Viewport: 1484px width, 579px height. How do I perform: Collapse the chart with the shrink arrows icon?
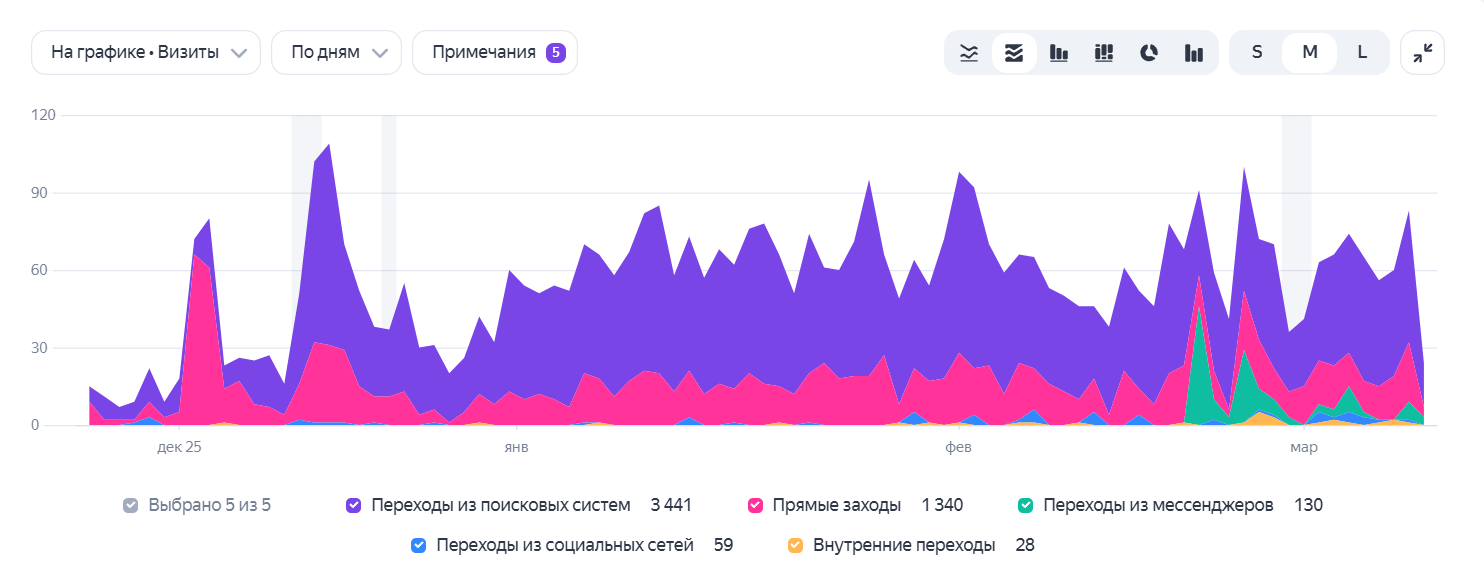(x=1422, y=52)
